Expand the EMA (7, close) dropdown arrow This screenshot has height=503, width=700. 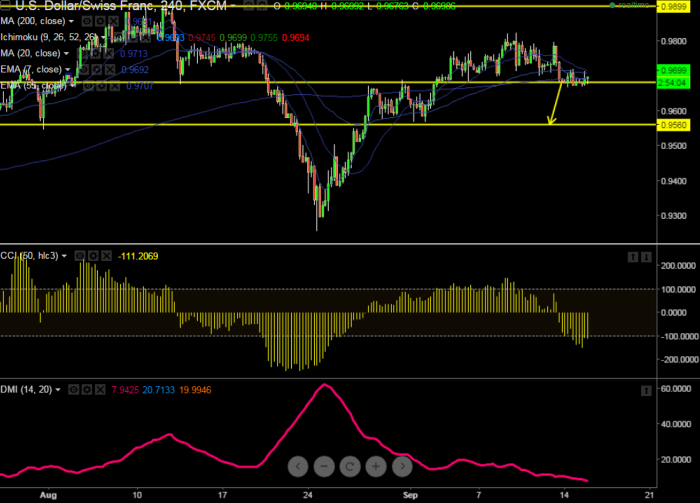click(67, 70)
